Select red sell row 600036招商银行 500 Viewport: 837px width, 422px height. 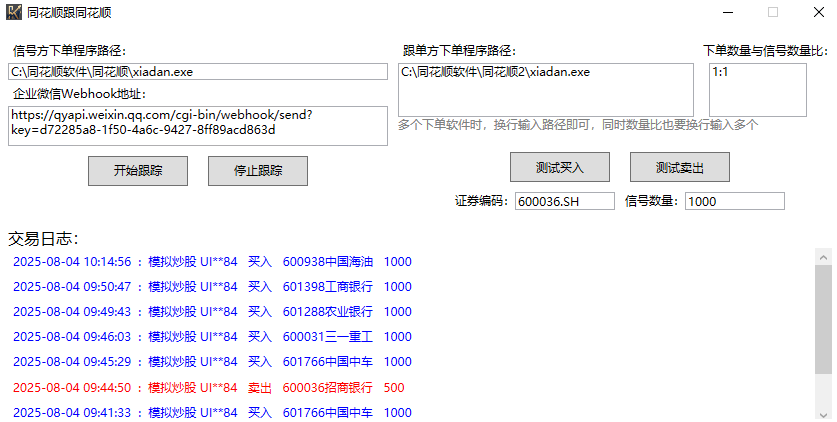pos(209,388)
